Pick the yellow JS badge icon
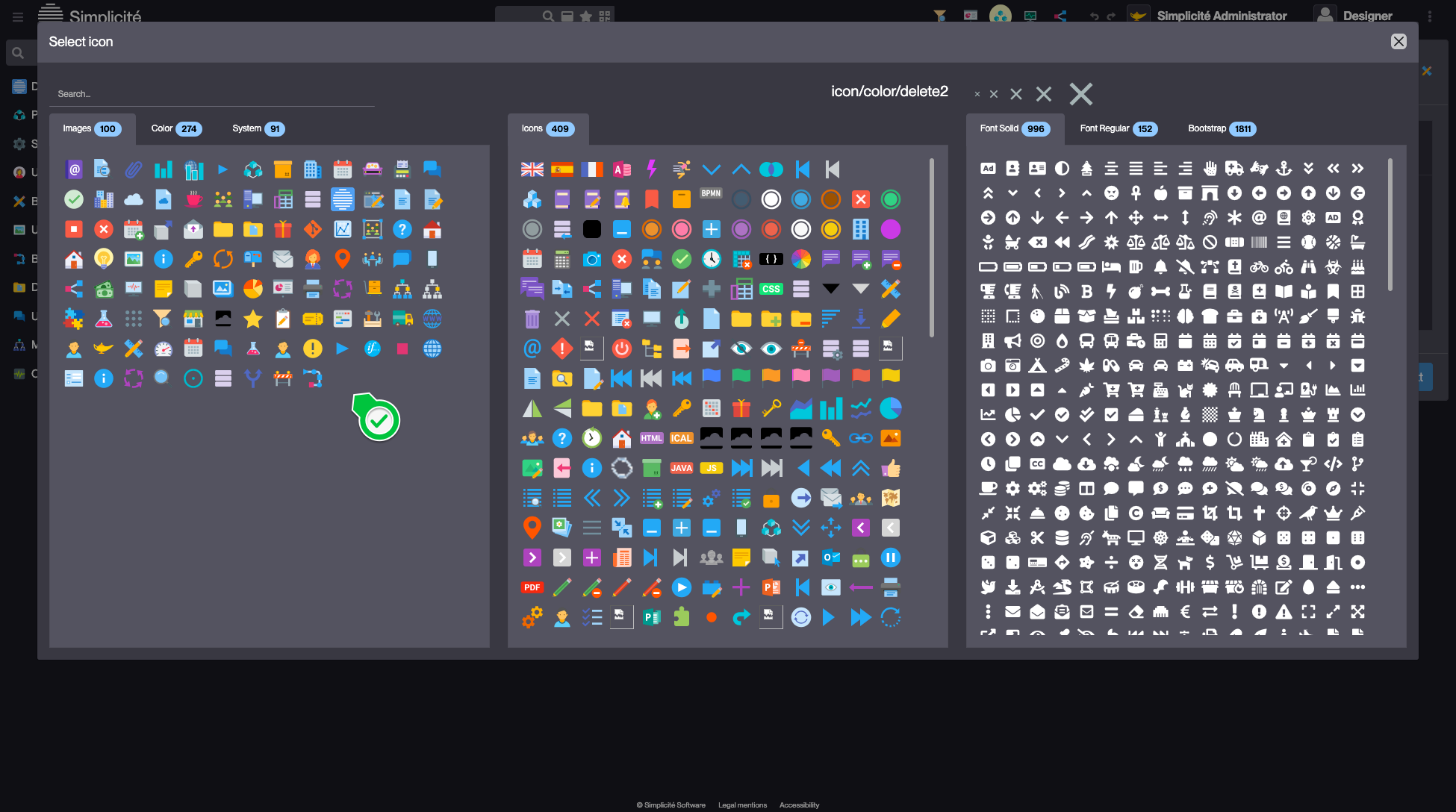This screenshot has width=1456, height=812. point(712,468)
